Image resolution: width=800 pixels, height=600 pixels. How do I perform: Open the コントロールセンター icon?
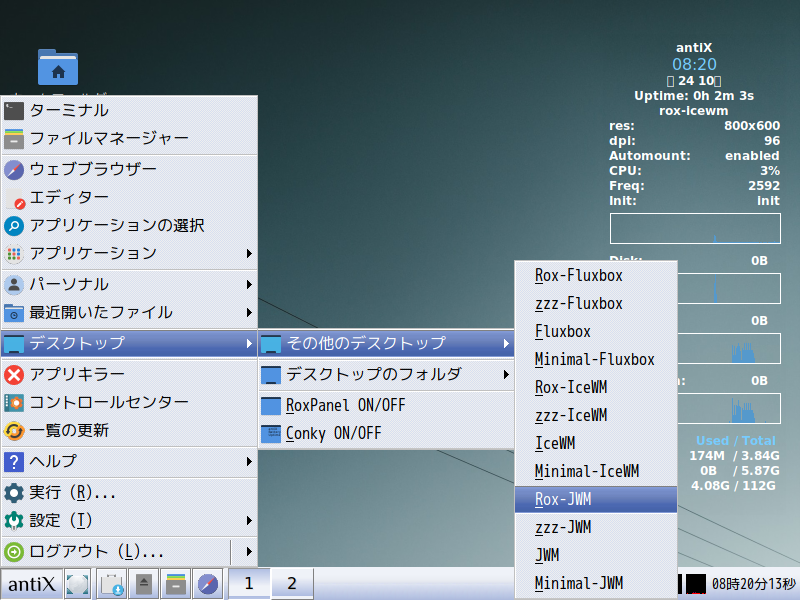pyautogui.click(x=14, y=403)
